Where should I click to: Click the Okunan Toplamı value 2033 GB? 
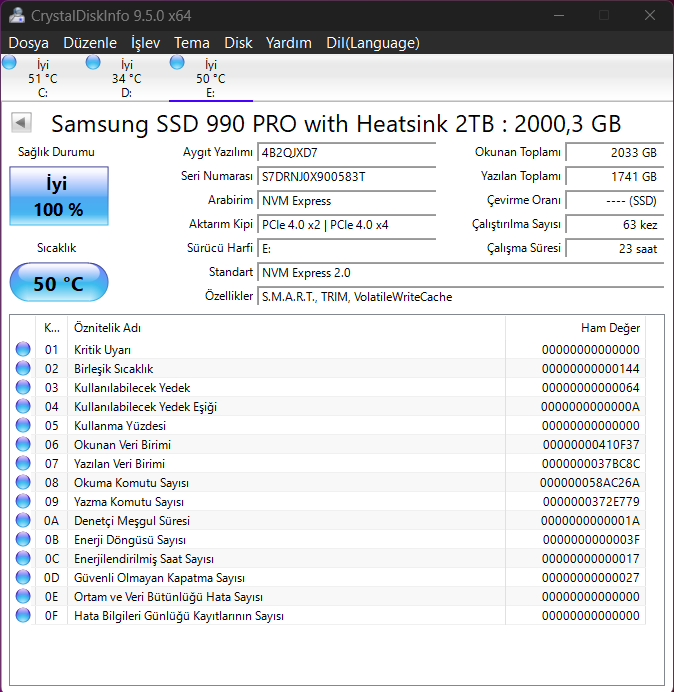(x=615, y=152)
